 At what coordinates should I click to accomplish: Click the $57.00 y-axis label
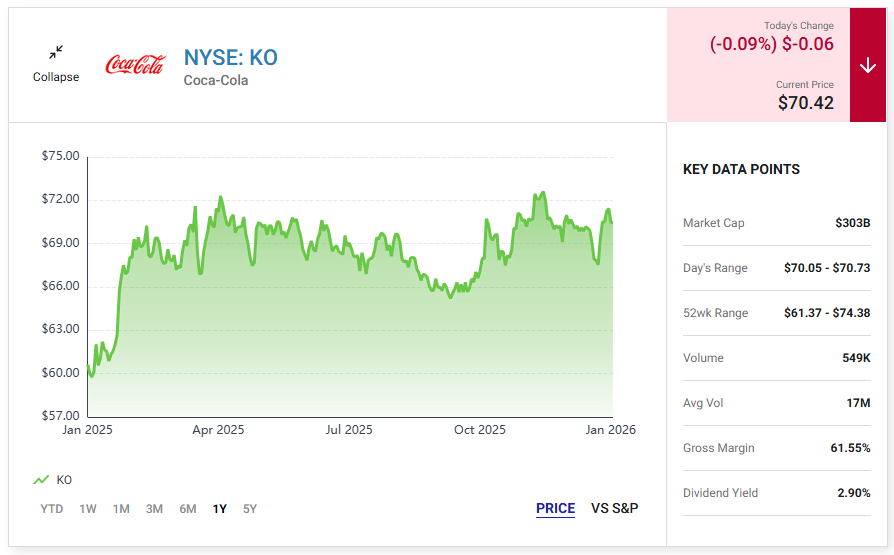coord(60,416)
